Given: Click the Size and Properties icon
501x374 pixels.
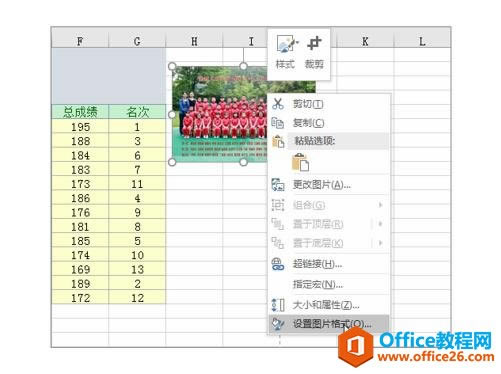Looking at the screenshot, I should (x=278, y=305).
